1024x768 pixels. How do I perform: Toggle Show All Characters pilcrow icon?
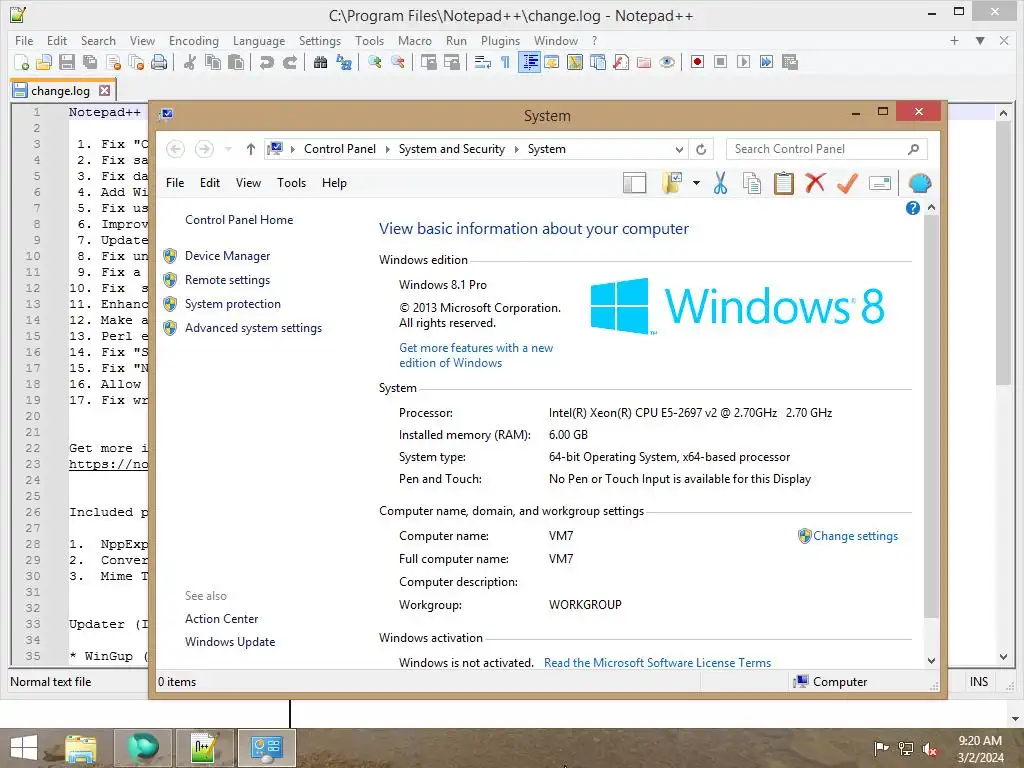(505, 62)
